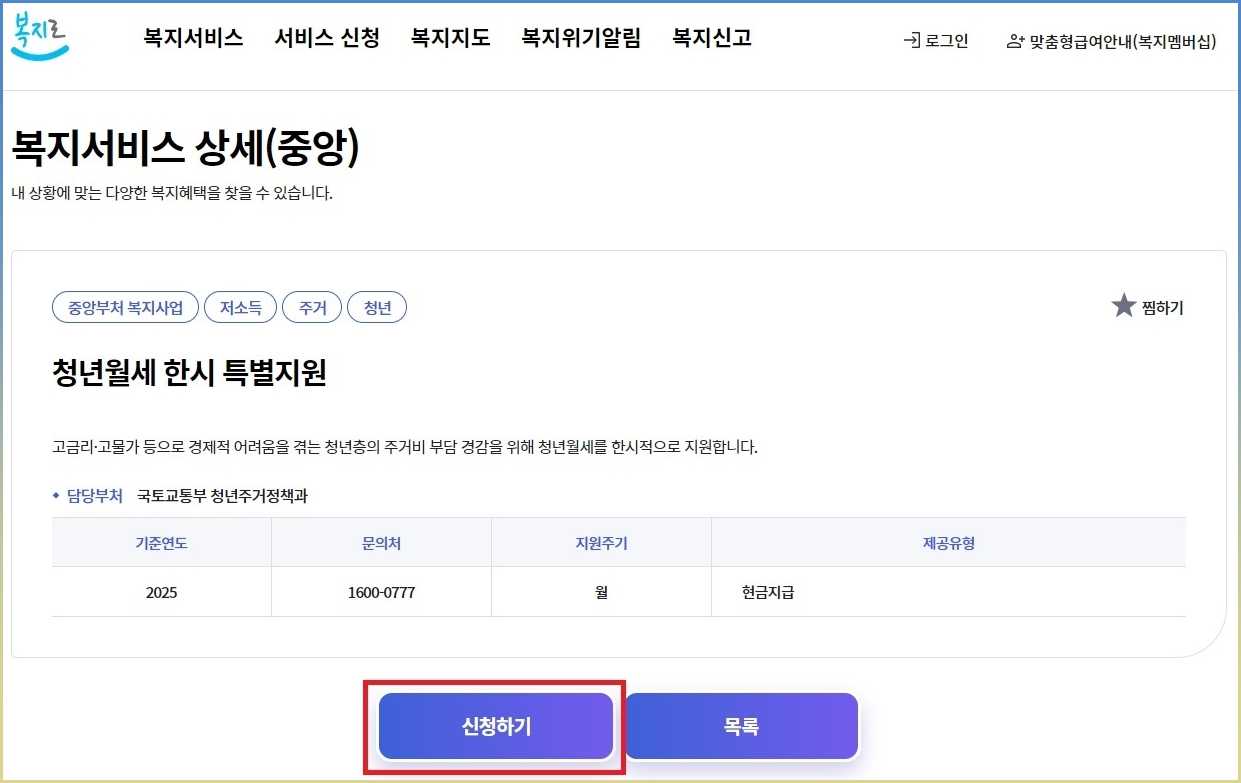The height and width of the screenshot is (783, 1241).
Task: Select the 저소득 category tag
Action: [x=240, y=307]
